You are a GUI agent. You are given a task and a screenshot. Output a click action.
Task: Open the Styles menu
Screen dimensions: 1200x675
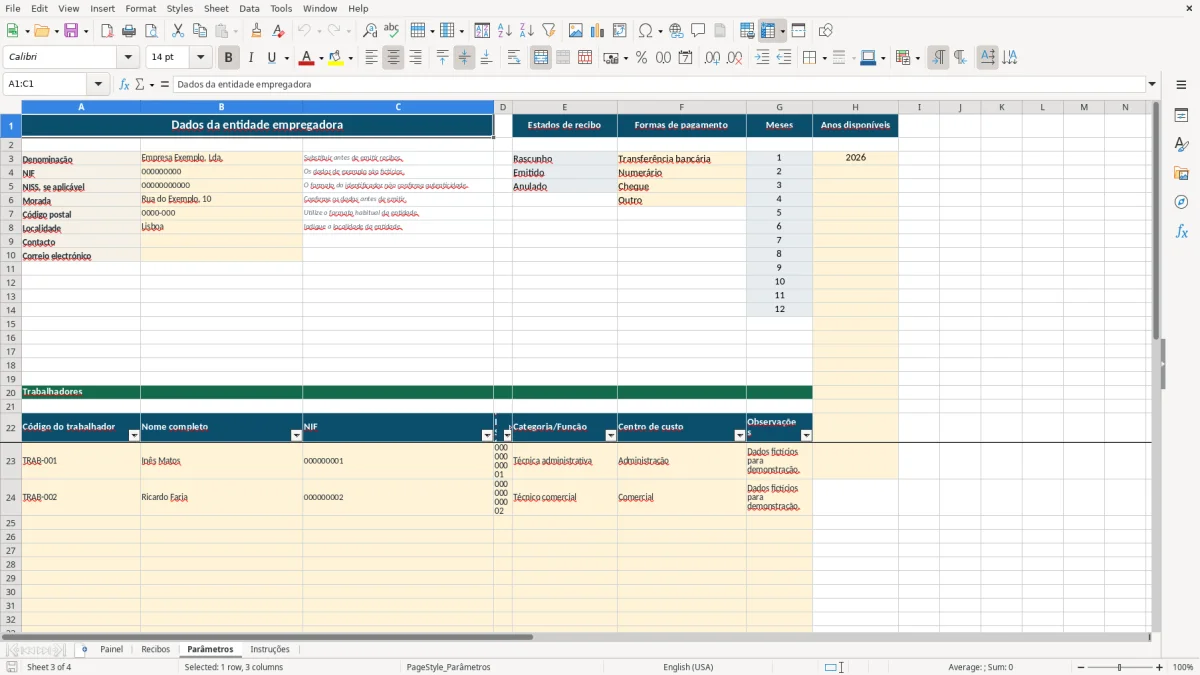tap(180, 8)
